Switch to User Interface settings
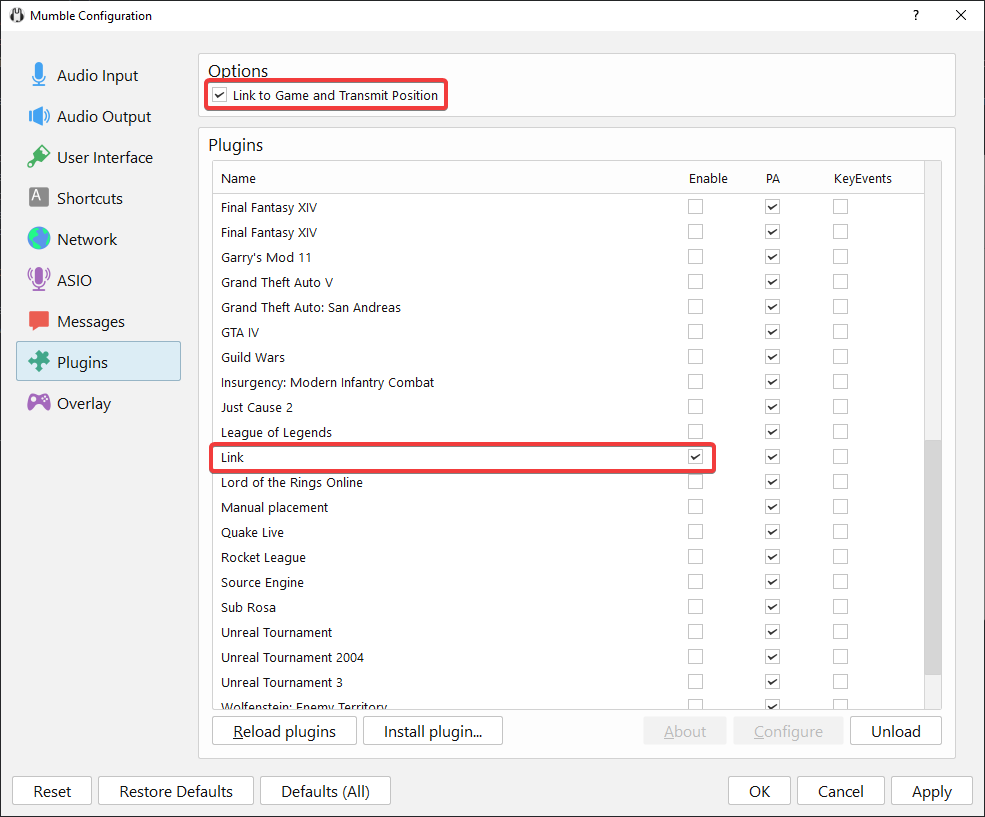The width and height of the screenshot is (985, 817). [x=98, y=157]
